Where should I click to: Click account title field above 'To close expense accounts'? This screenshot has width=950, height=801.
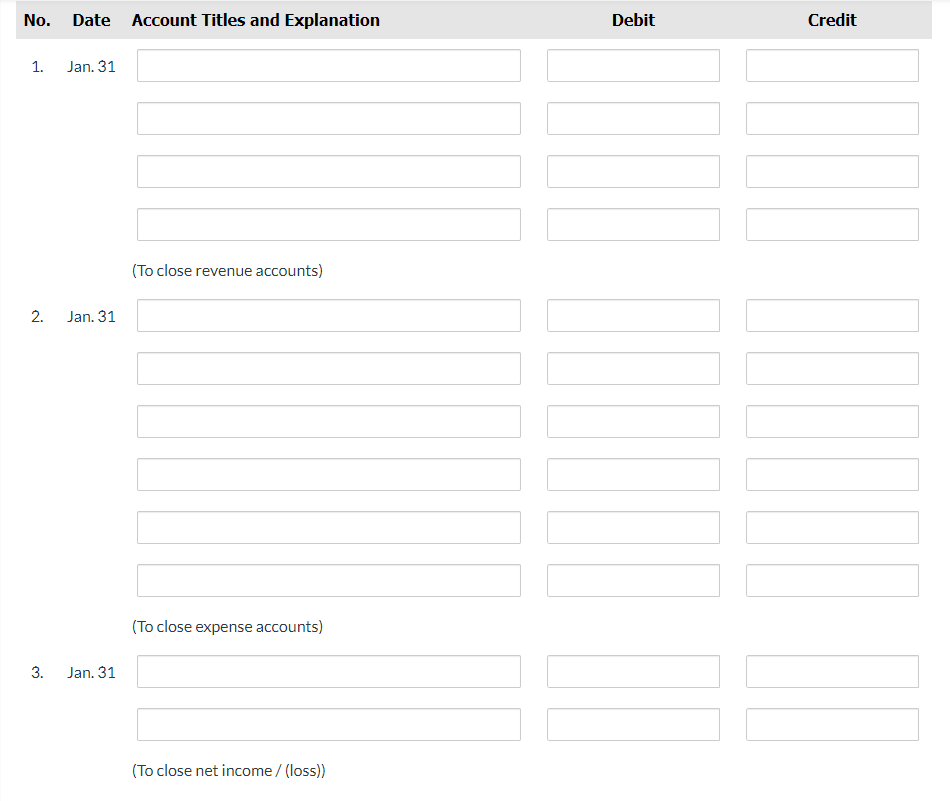tap(328, 580)
